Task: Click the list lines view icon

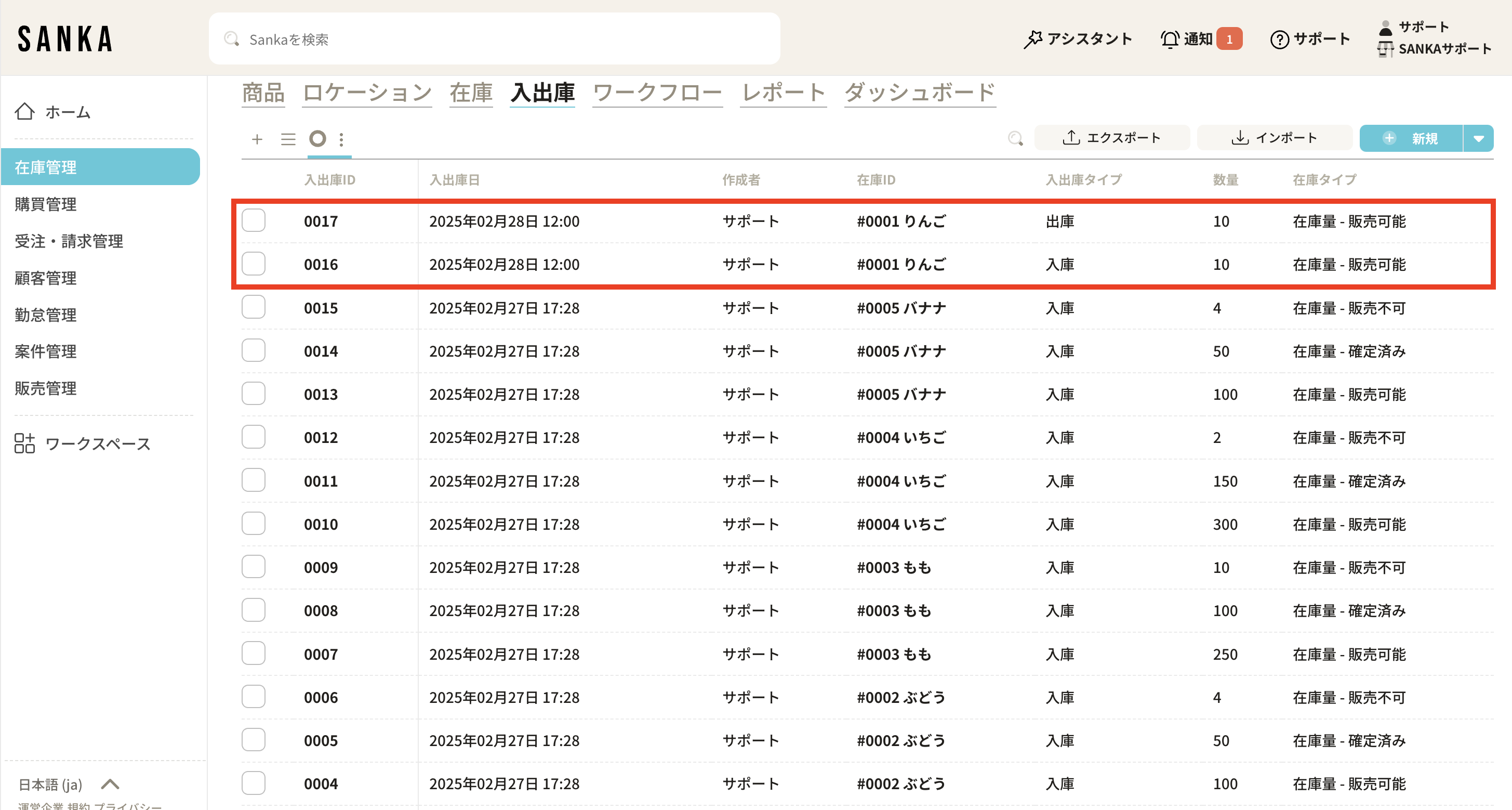Action: (x=288, y=139)
